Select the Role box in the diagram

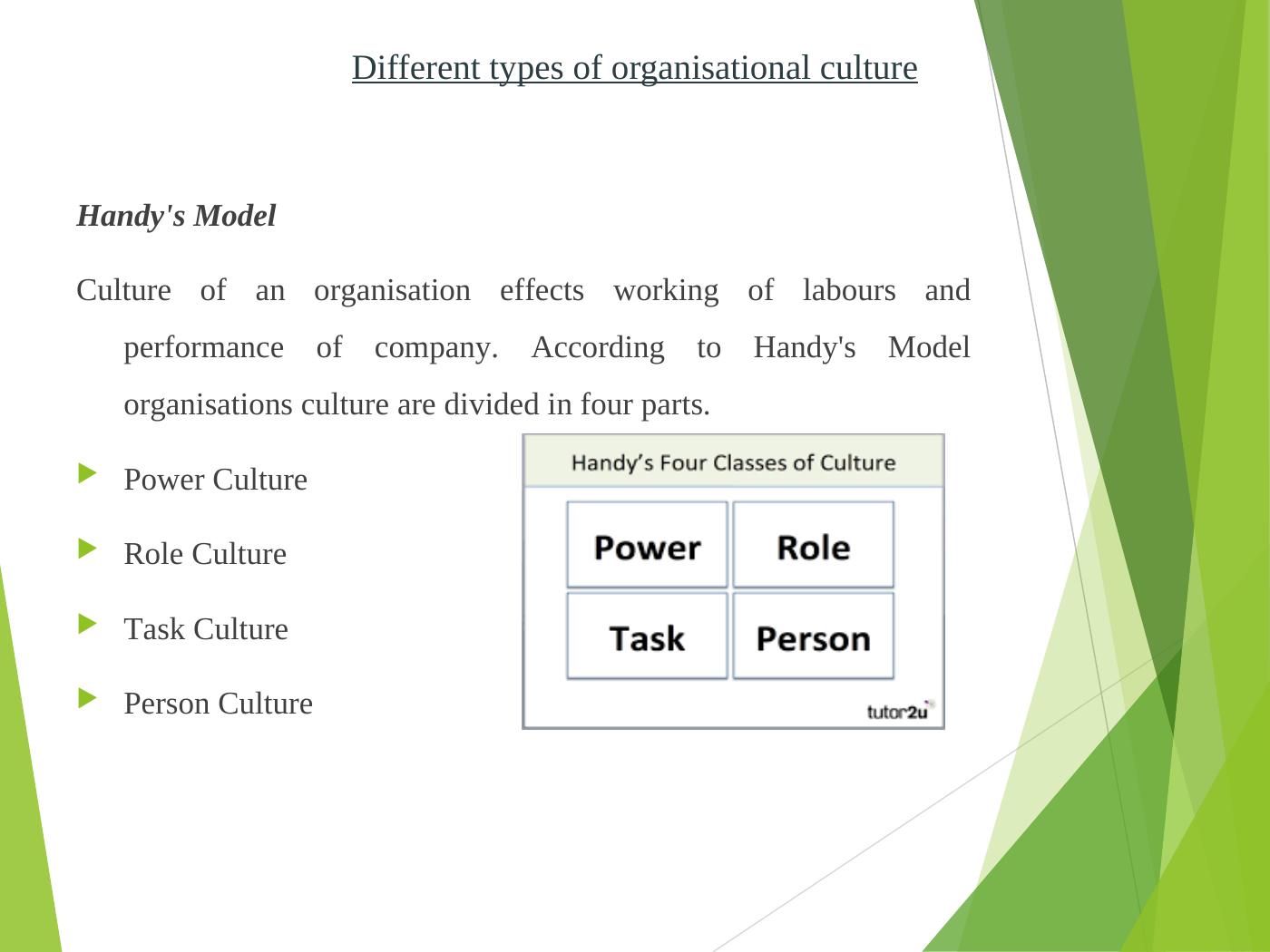pos(813,546)
